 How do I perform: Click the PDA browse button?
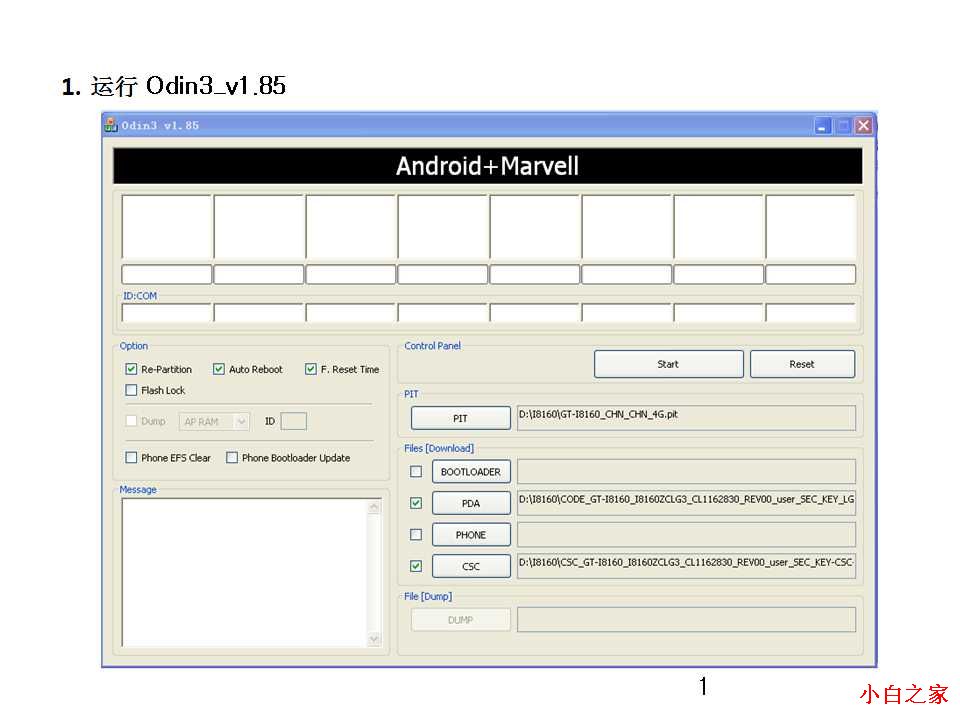(471, 503)
